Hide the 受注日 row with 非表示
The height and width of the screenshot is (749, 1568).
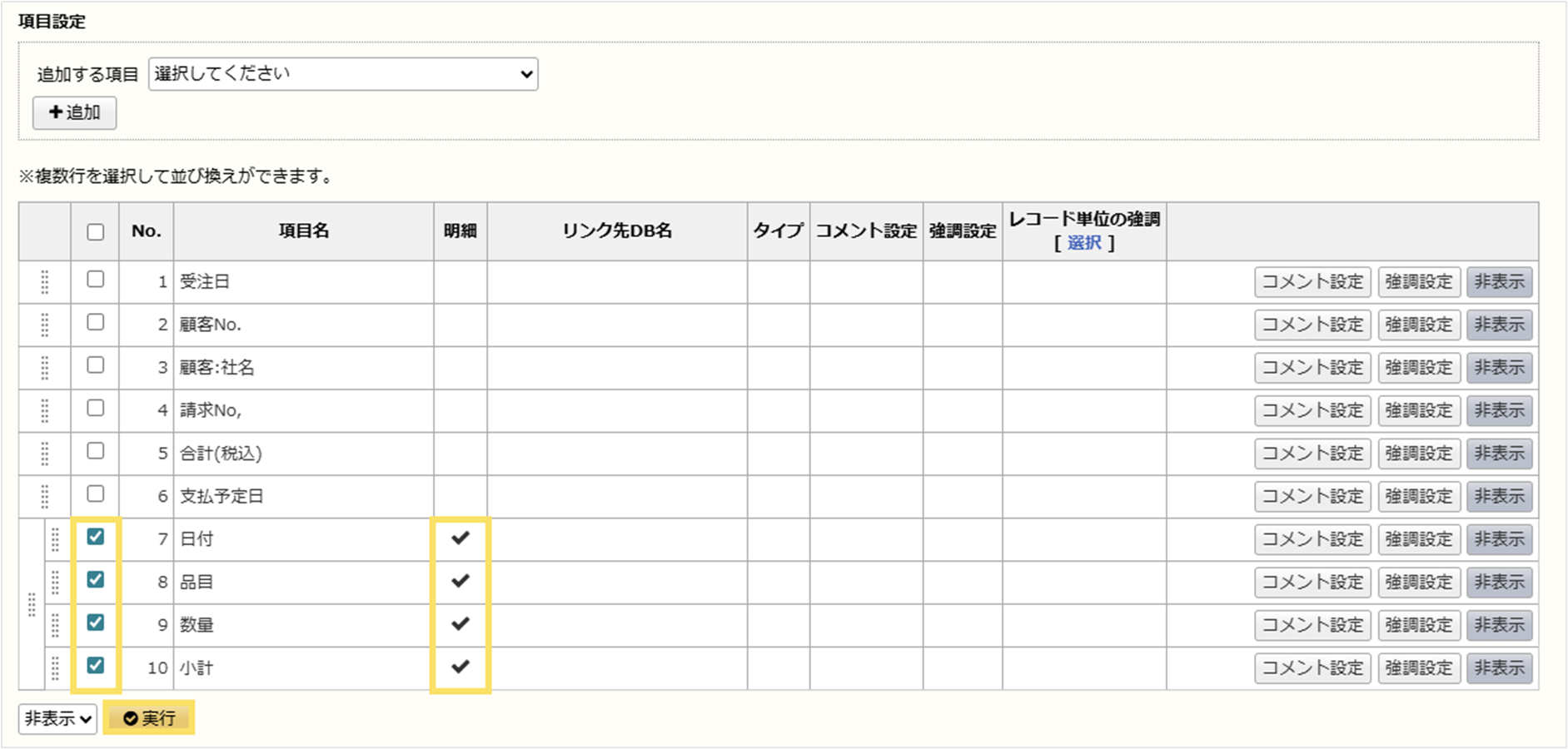tap(1499, 282)
